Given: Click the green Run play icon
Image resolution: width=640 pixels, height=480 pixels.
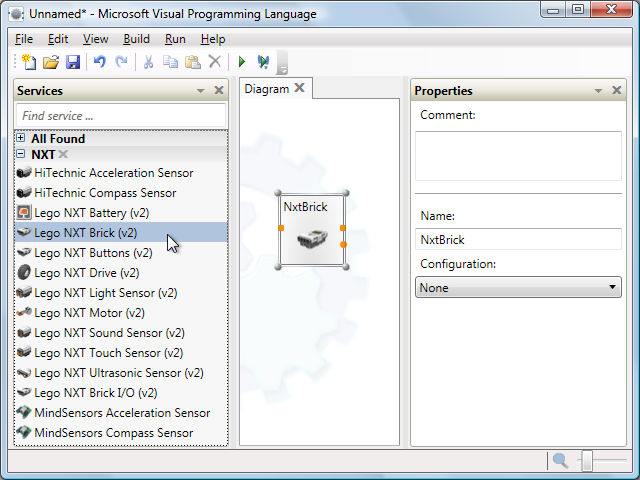Looking at the screenshot, I should (242, 62).
